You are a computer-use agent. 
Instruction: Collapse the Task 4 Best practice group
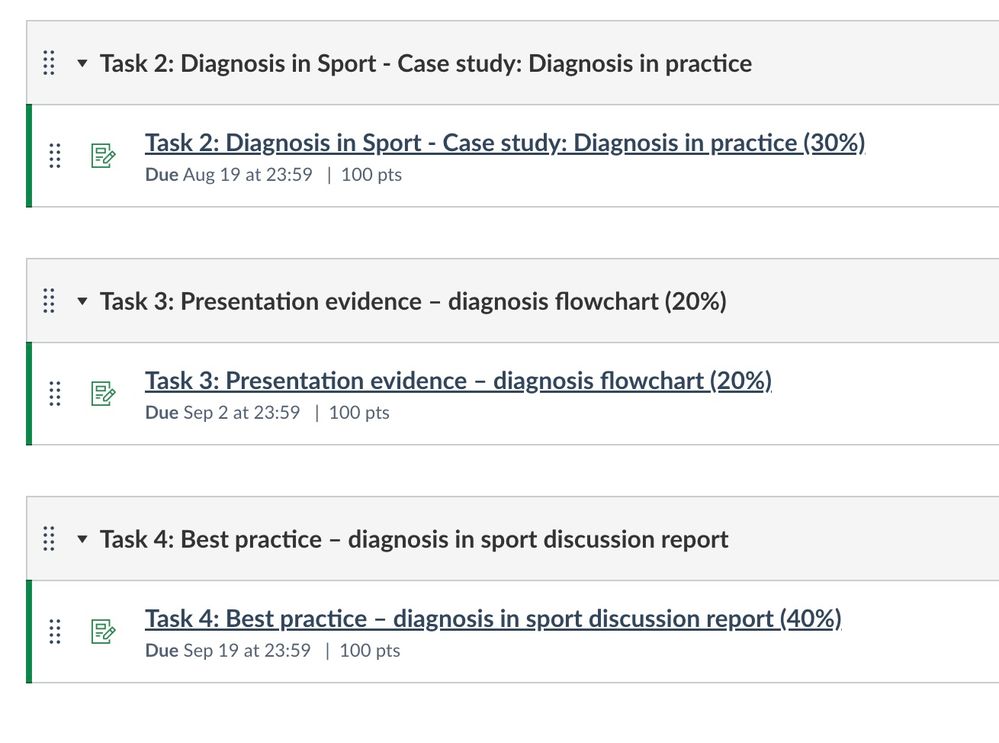pyautogui.click(x=82, y=539)
